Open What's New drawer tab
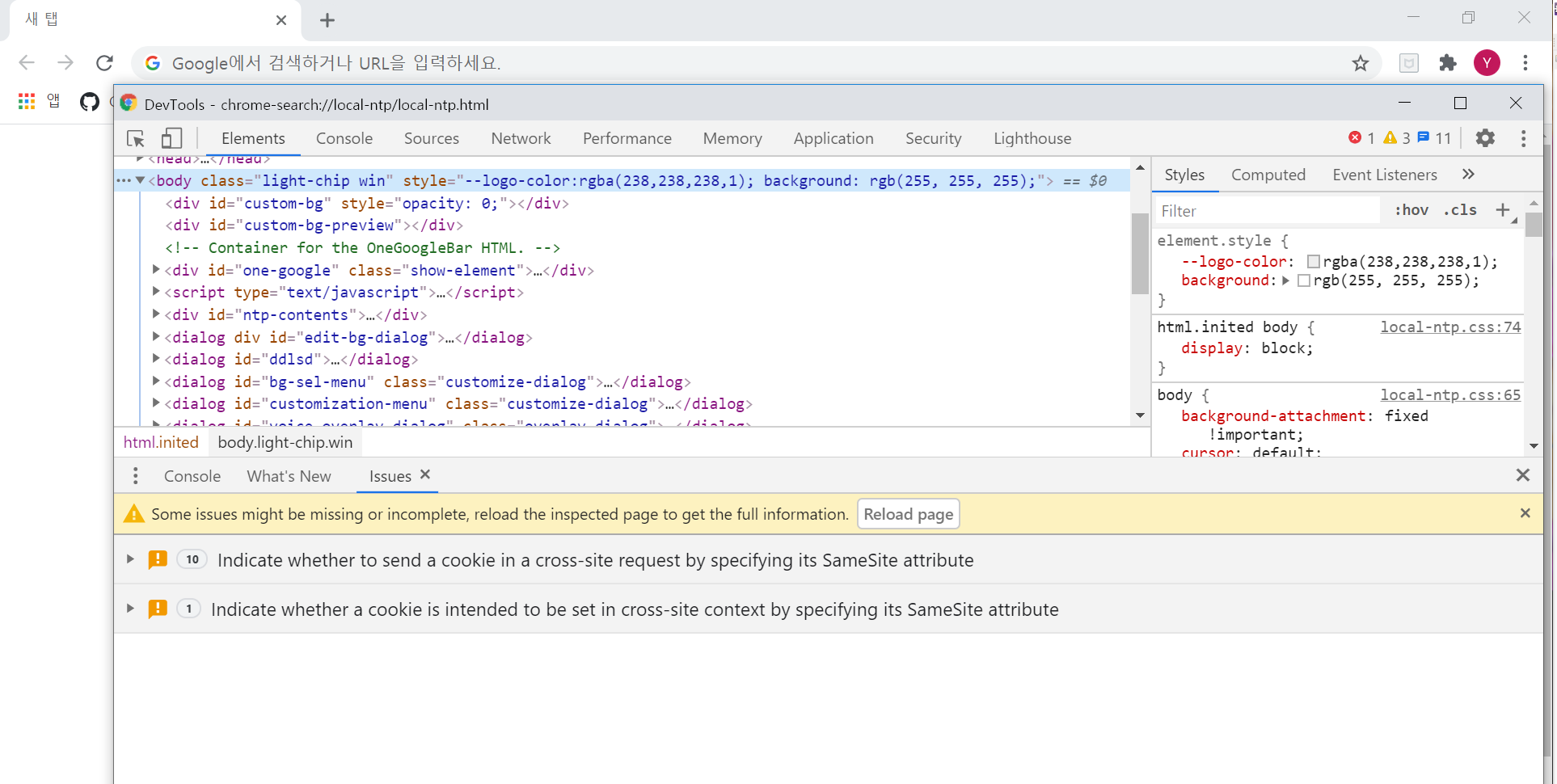This screenshot has width=1557, height=784. tap(289, 476)
